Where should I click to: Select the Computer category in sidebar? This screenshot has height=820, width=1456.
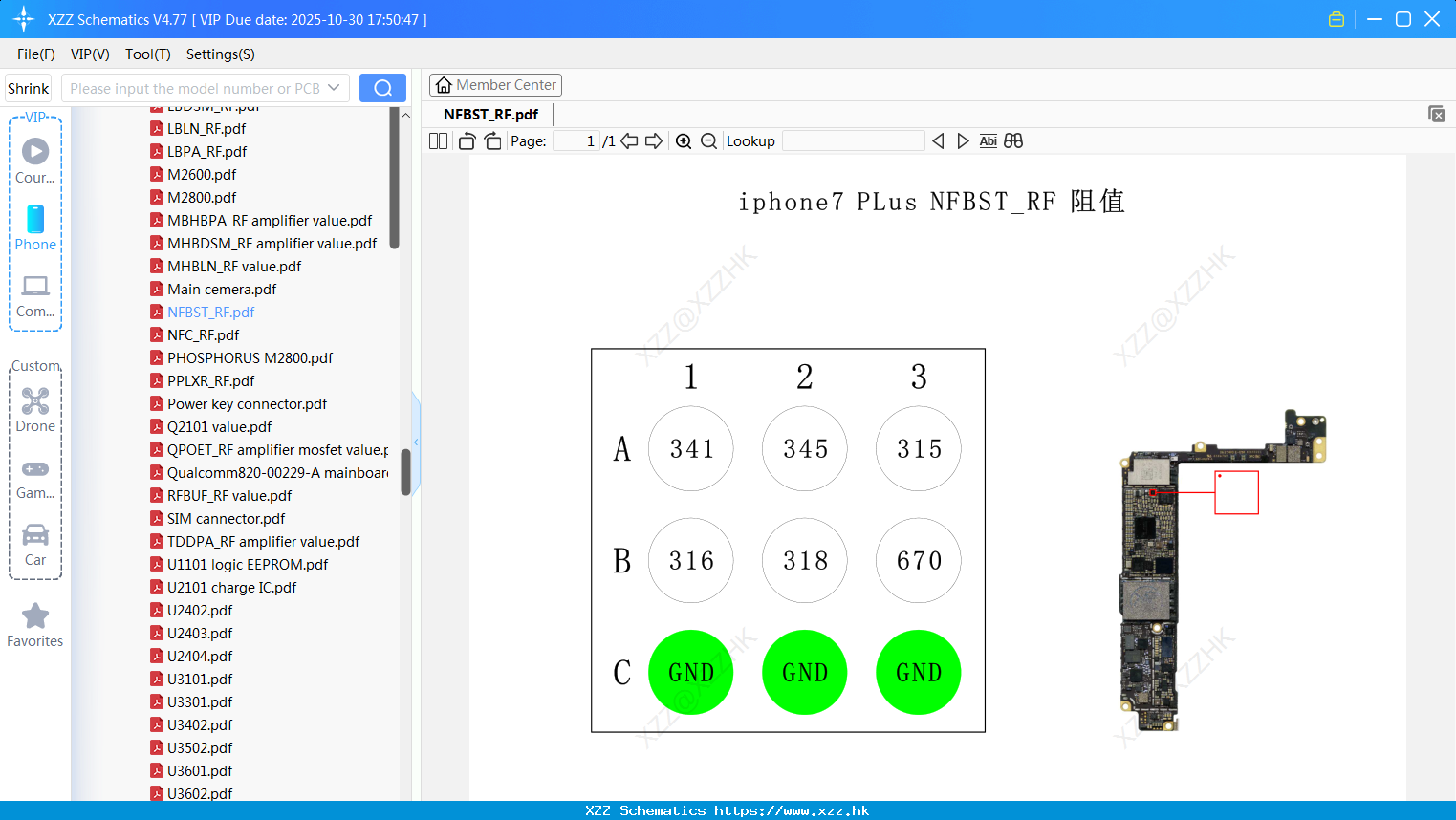tap(35, 295)
